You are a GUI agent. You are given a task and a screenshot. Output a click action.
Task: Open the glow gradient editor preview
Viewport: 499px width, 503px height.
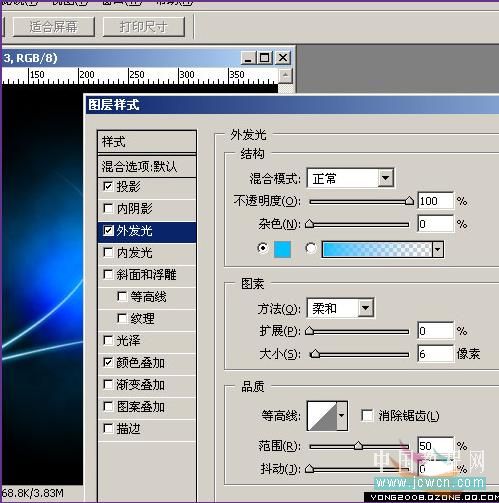(x=377, y=249)
